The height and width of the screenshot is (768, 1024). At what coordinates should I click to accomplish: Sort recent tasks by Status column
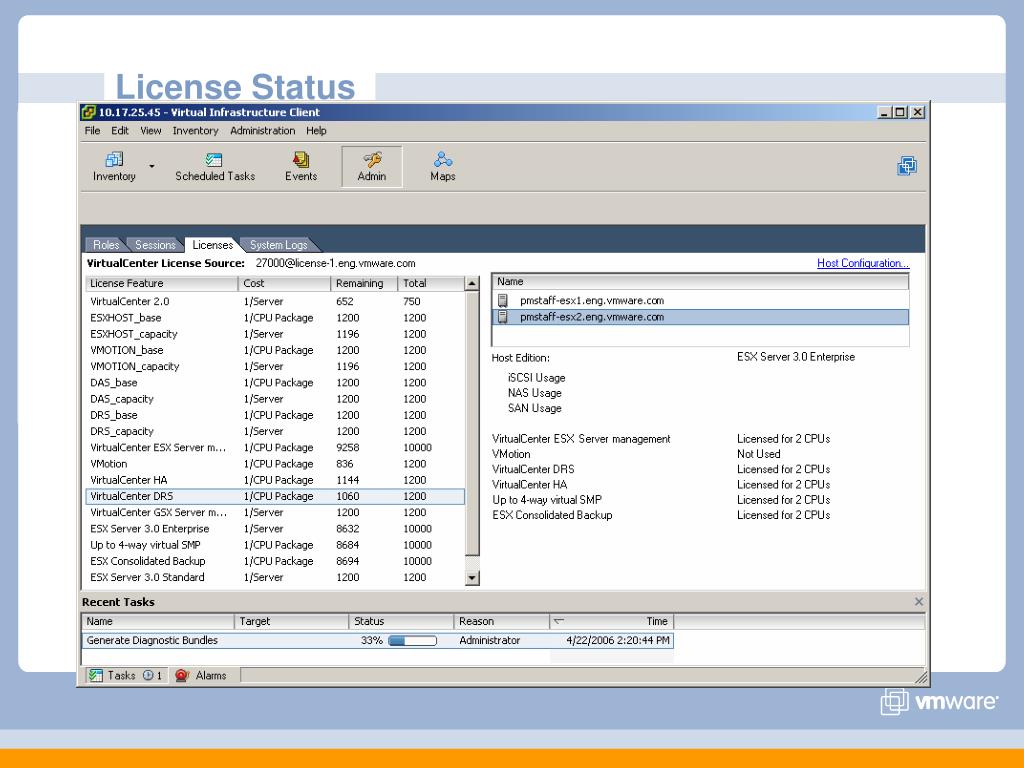[401, 621]
